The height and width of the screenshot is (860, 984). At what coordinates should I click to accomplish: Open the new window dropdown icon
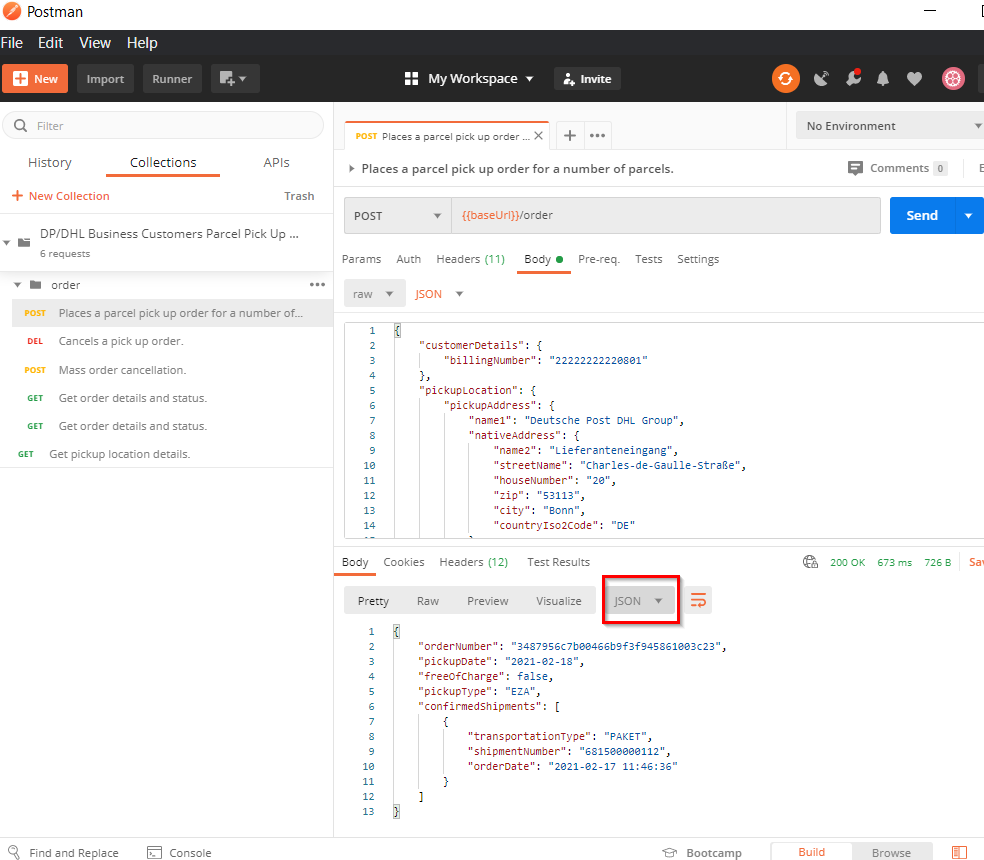click(235, 79)
